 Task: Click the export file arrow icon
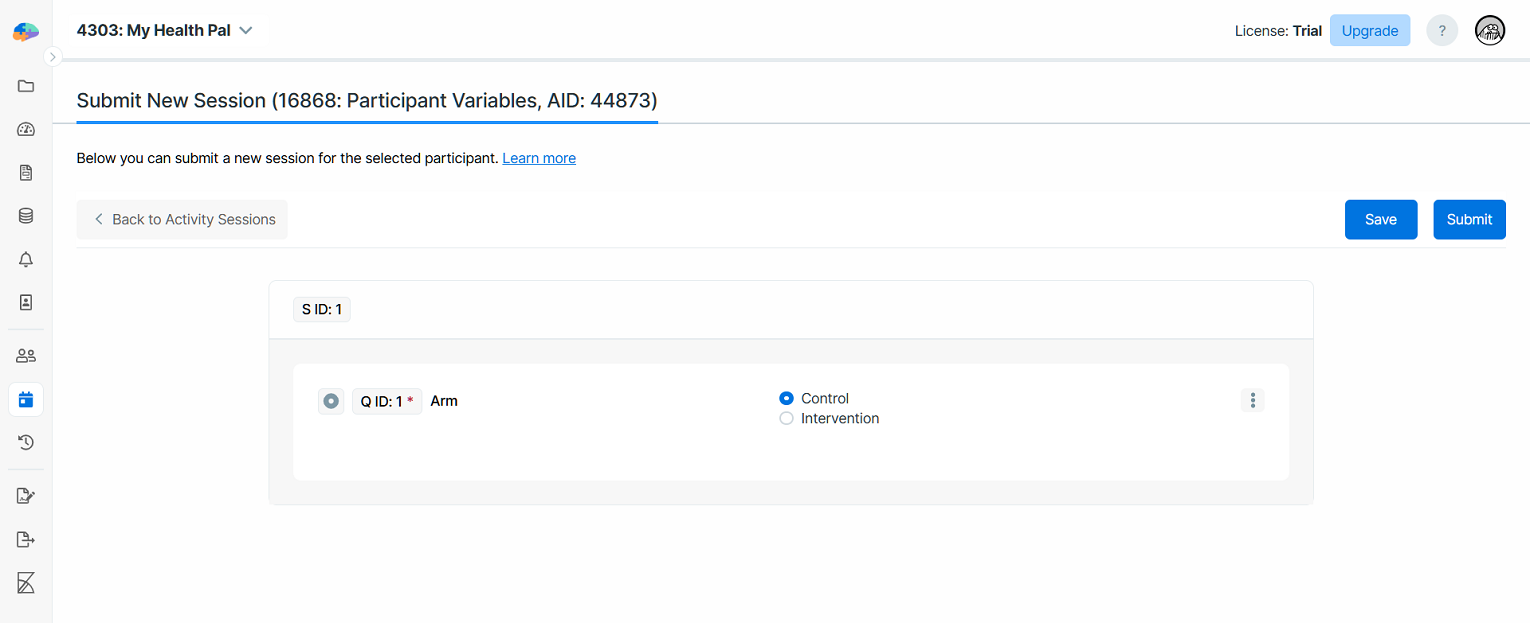26,540
